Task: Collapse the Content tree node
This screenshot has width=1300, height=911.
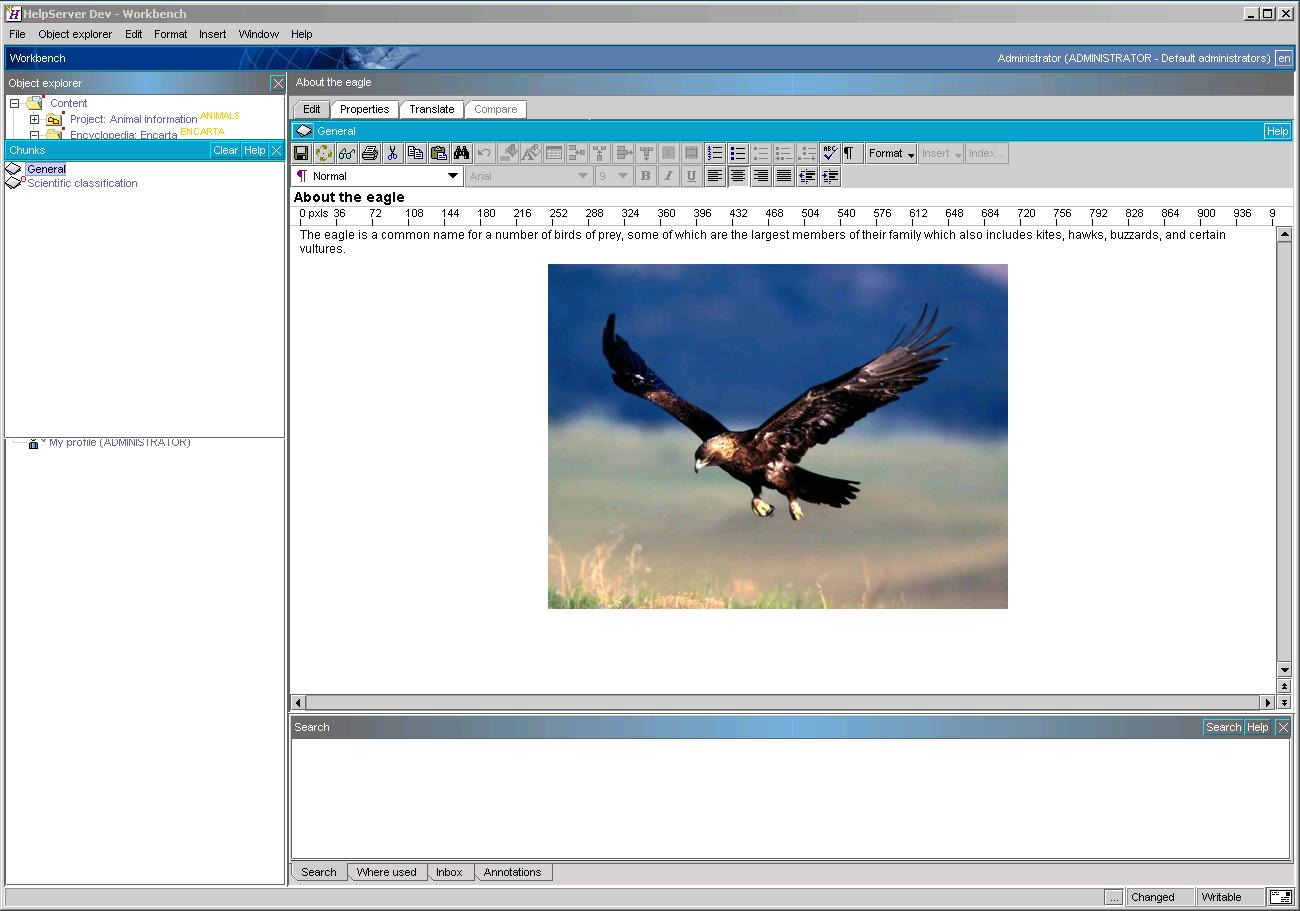Action: tap(13, 102)
